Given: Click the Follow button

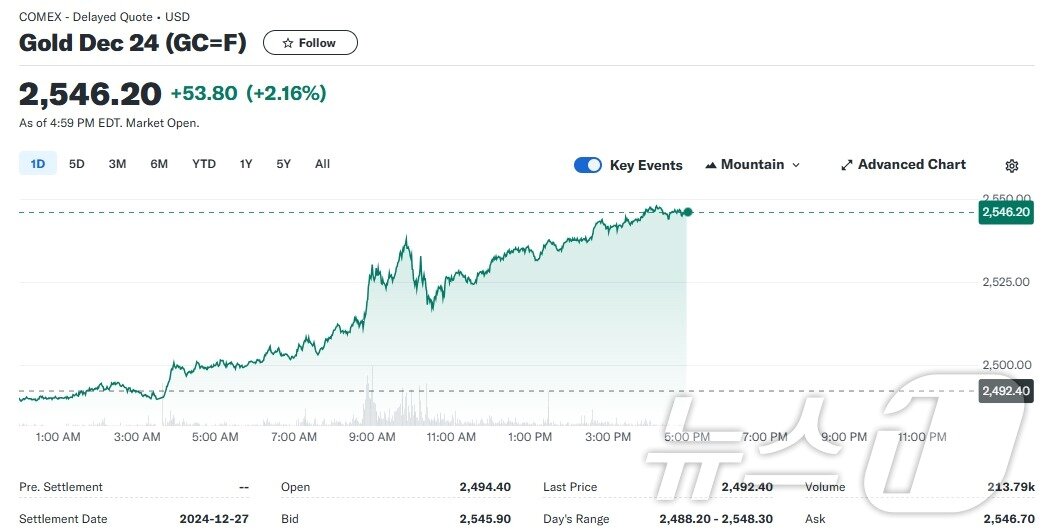Looking at the screenshot, I should pos(310,43).
